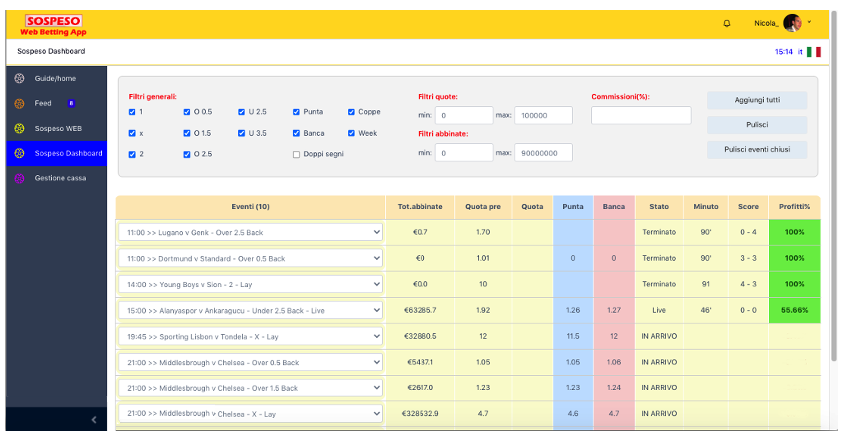Click the notification bell icon
This screenshot has width=844, height=440.
pos(726,23)
